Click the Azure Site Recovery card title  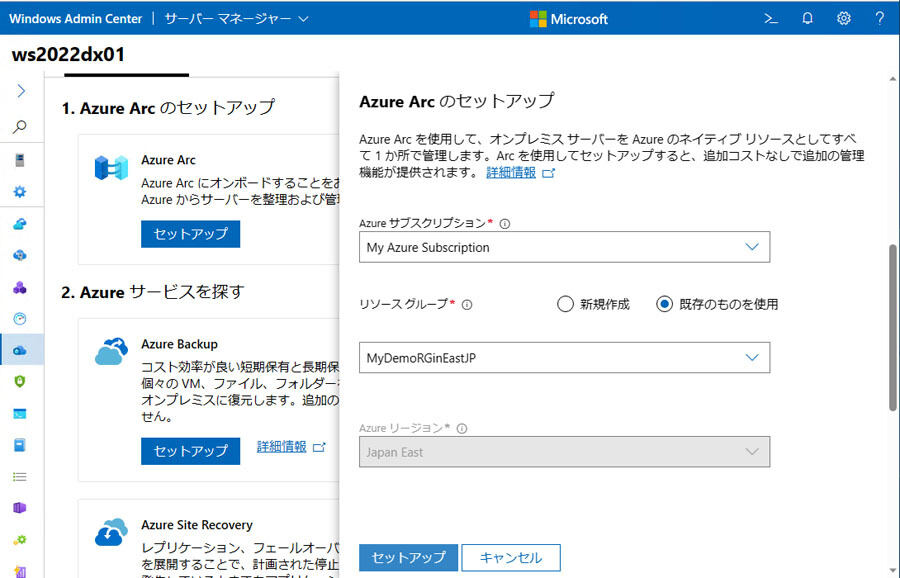(197, 525)
